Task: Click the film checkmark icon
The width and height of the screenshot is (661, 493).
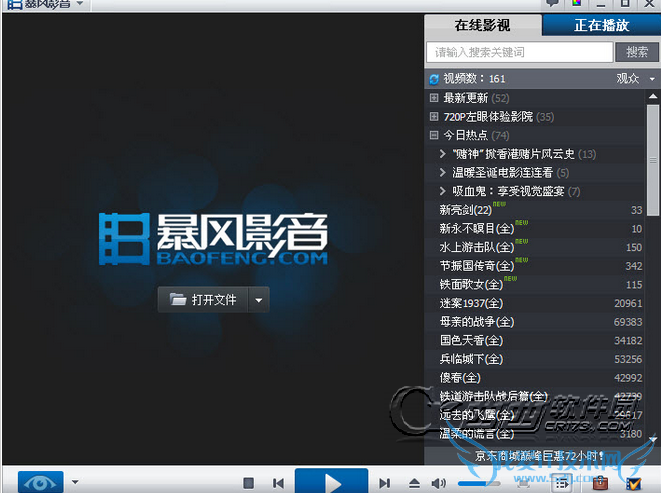Action: pyautogui.click(x=633, y=484)
